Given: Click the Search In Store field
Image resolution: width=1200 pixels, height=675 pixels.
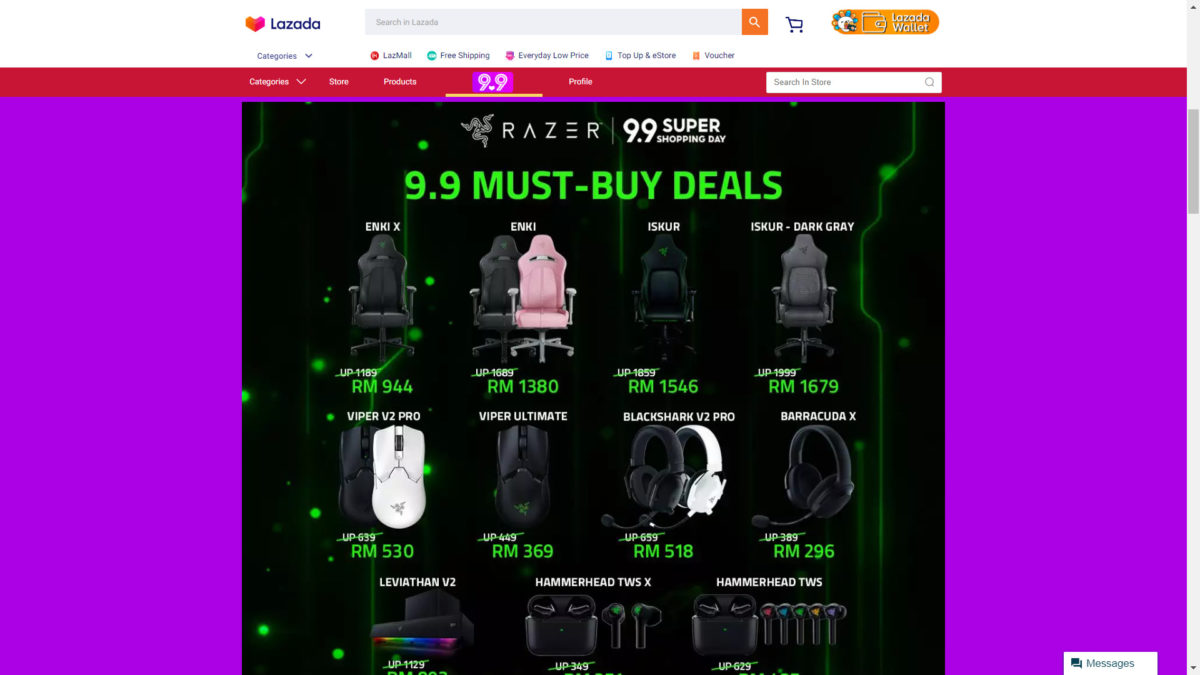Looking at the screenshot, I should click(x=853, y=82).
